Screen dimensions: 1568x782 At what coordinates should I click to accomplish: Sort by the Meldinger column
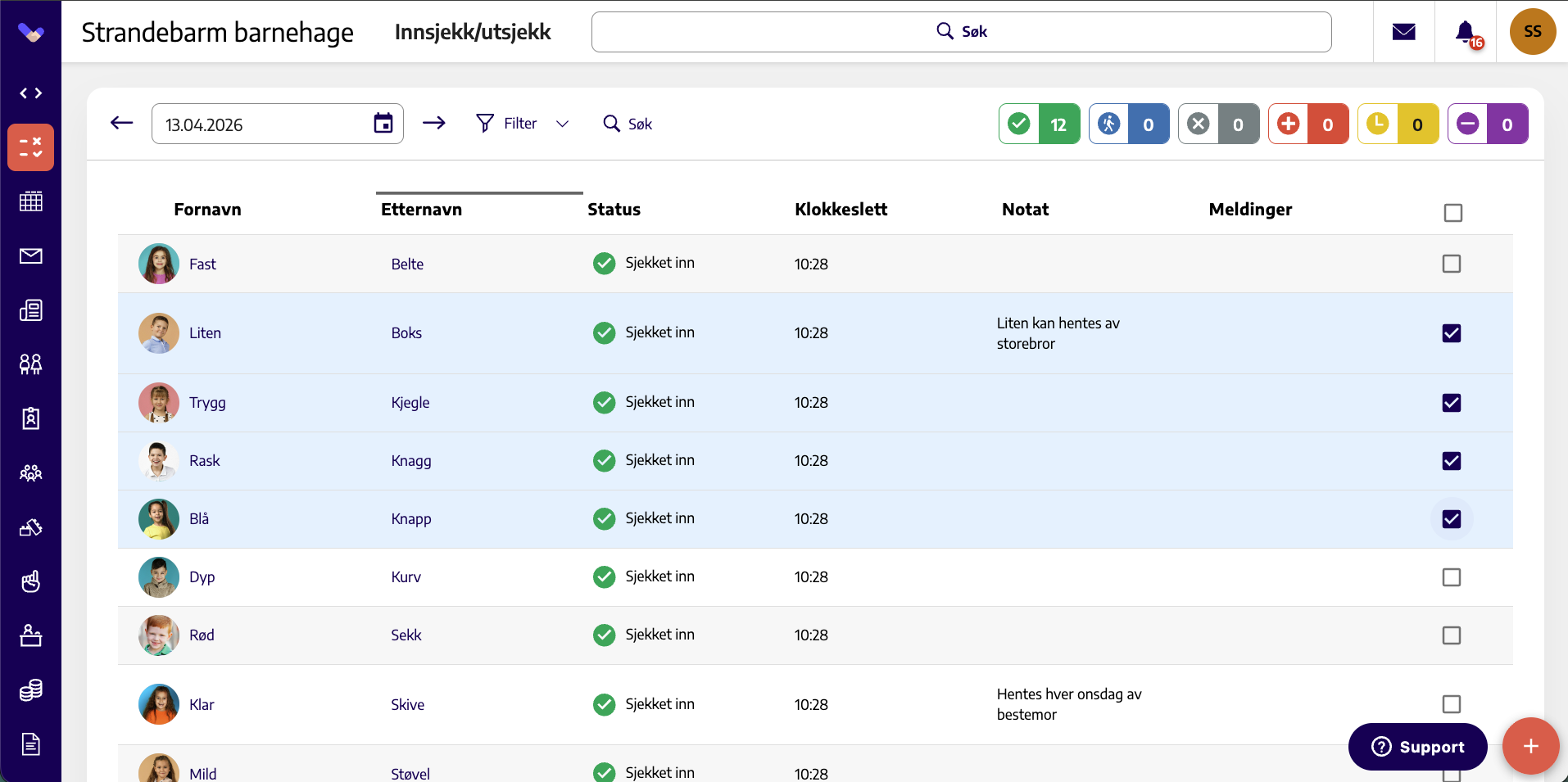(x=1250, y=210)
